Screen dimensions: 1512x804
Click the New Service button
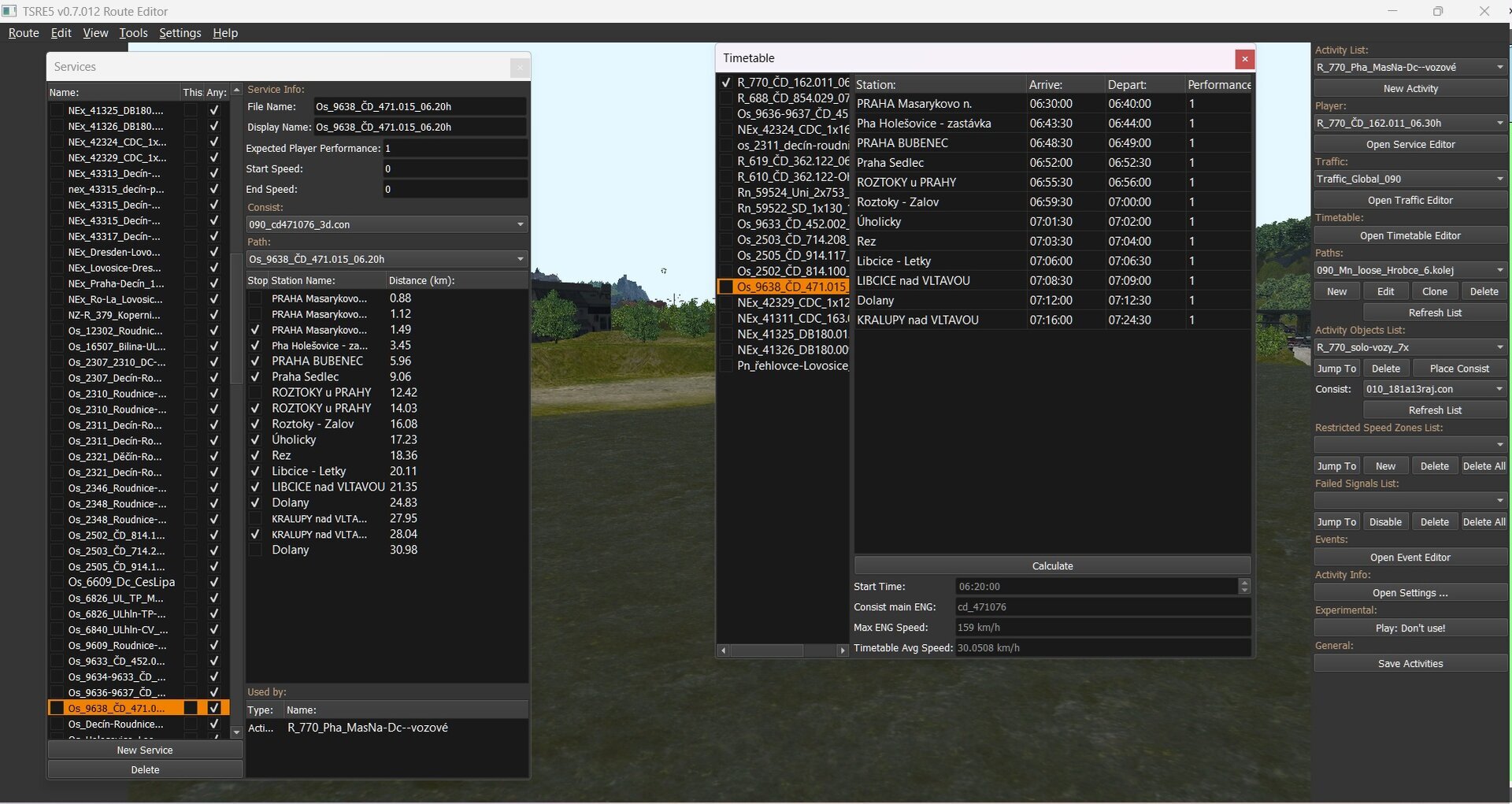point(145,750)
